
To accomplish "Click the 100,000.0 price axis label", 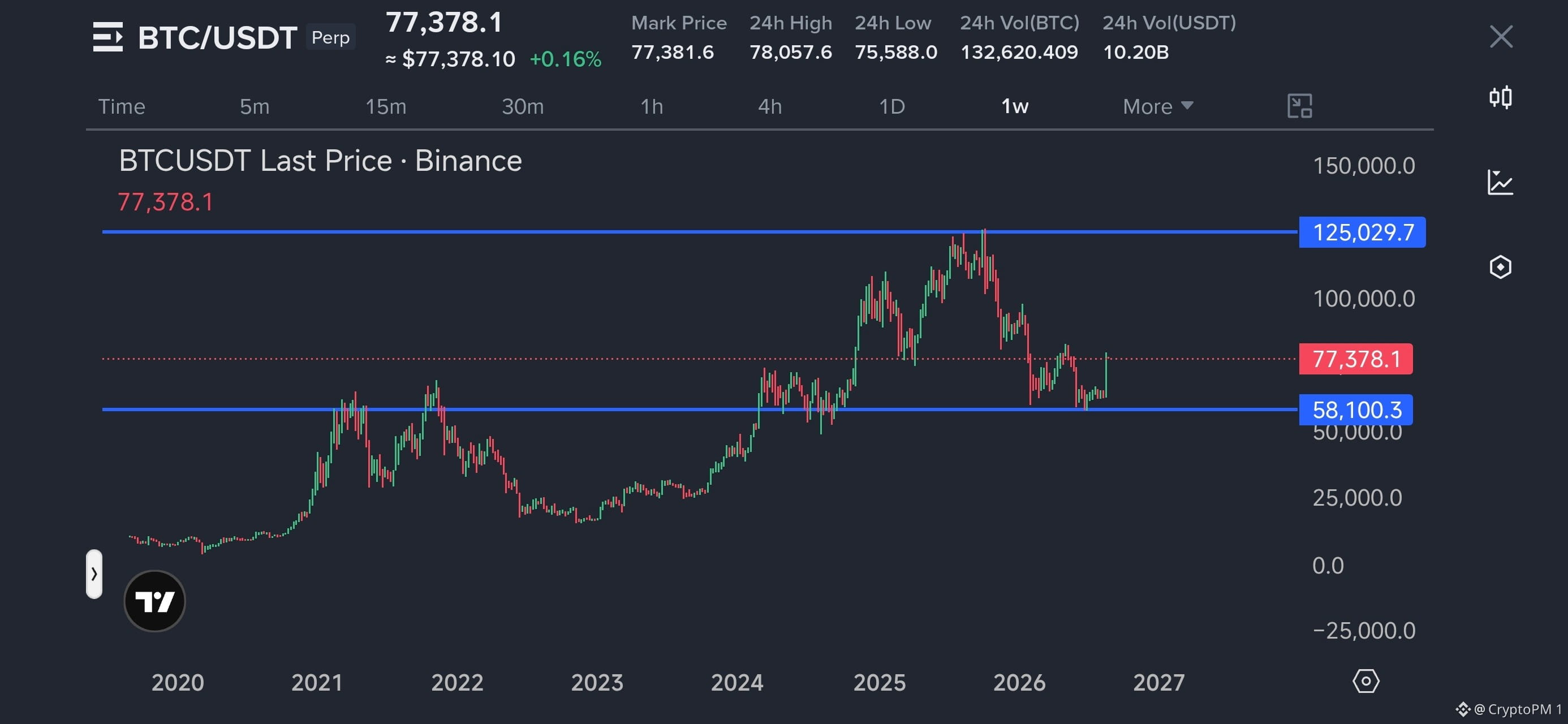I will (x=1364, y=299).
